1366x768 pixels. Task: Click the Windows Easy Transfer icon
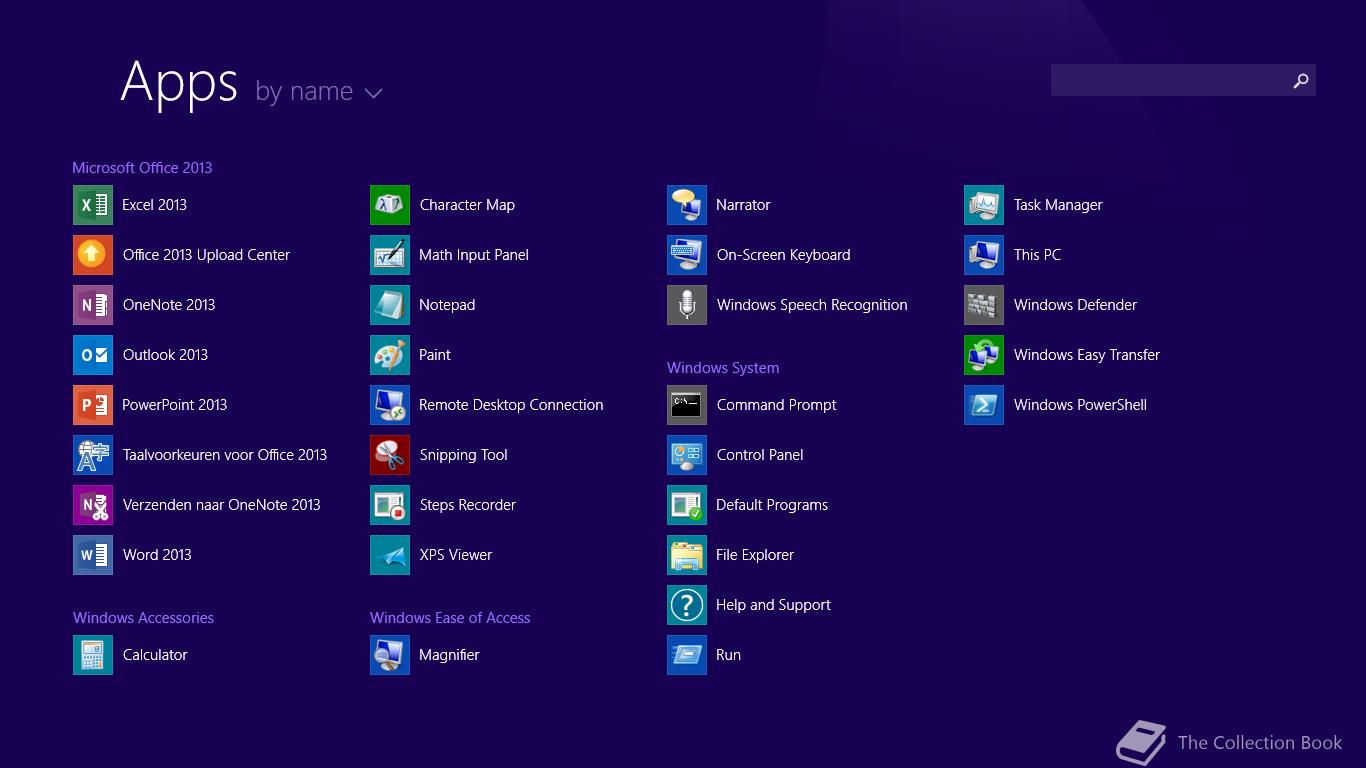984,355
